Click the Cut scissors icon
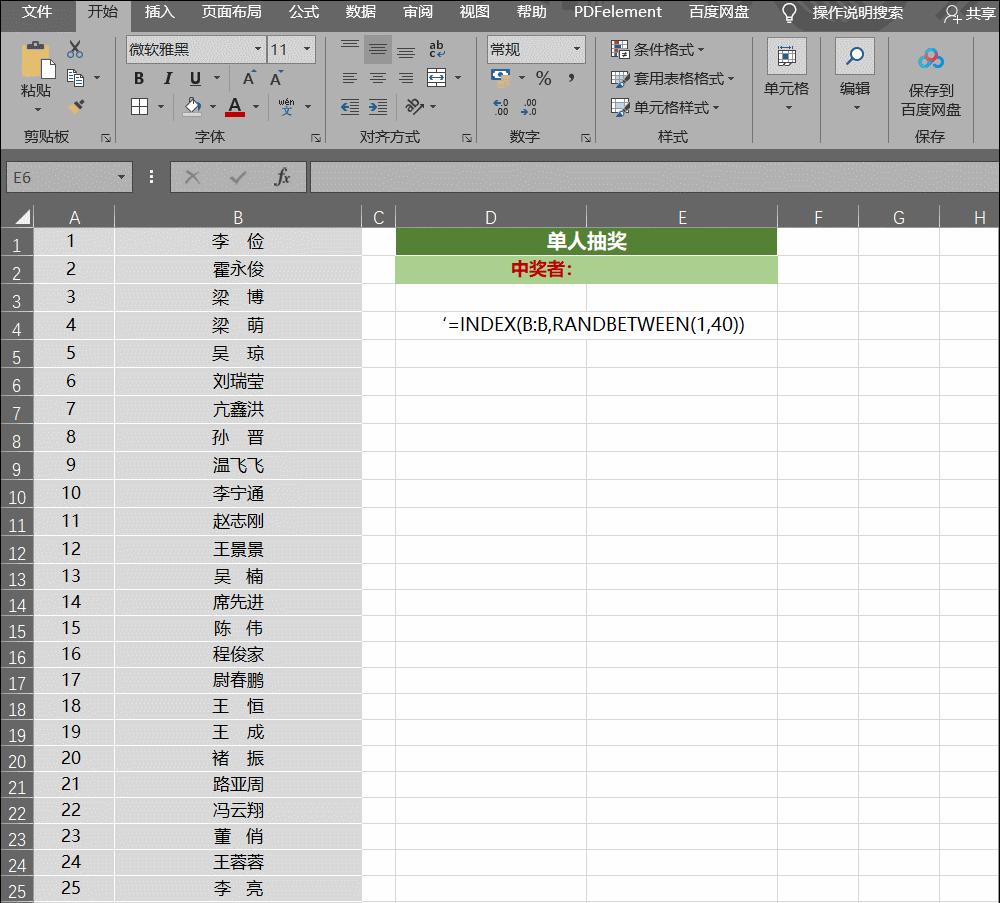Image resolution: width=1000 pixels, height=903 pixels. click(x=73, y=47)
